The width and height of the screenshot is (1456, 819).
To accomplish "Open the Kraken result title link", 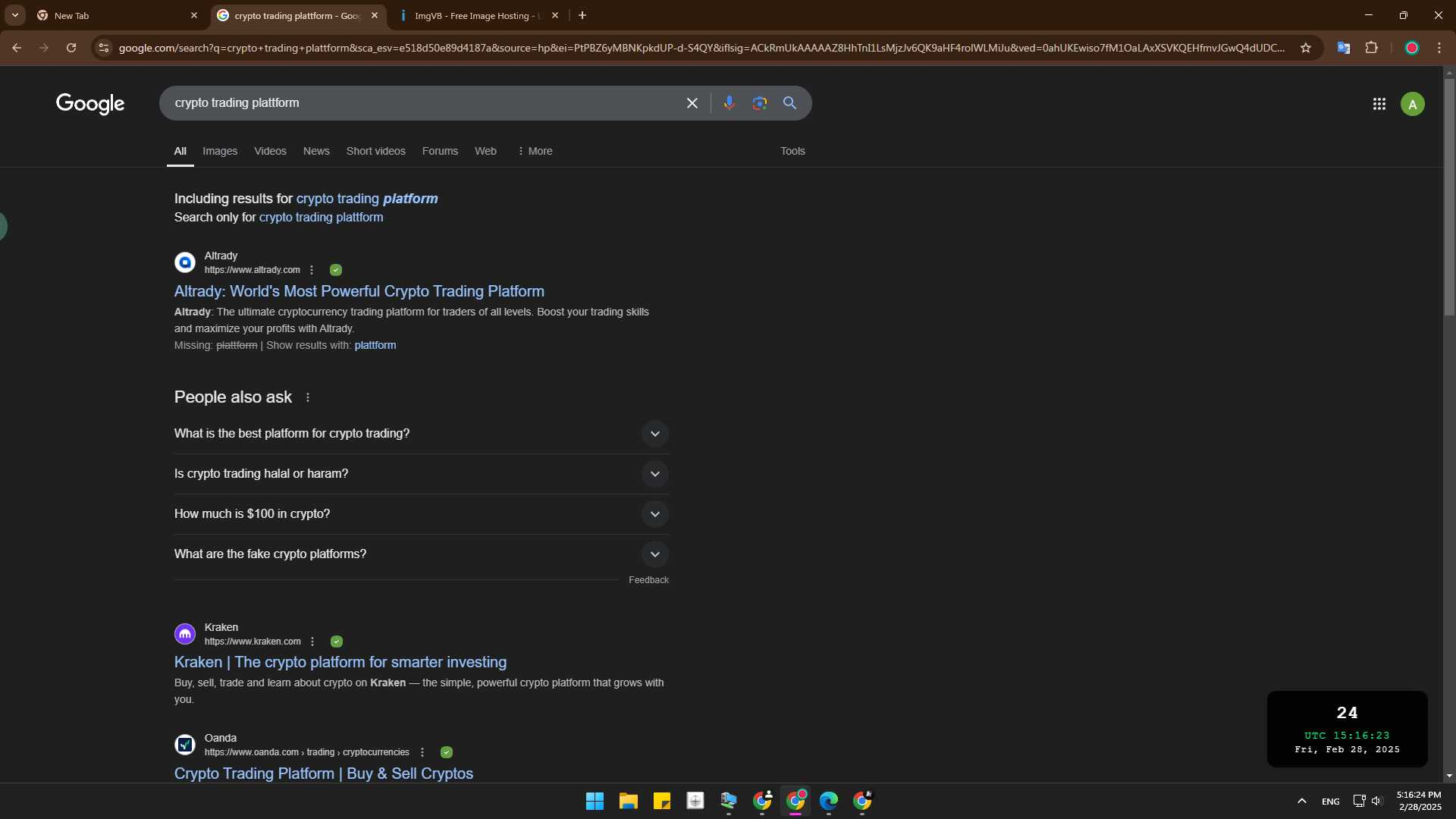I will pyautogui.click(x=340, y=662).
